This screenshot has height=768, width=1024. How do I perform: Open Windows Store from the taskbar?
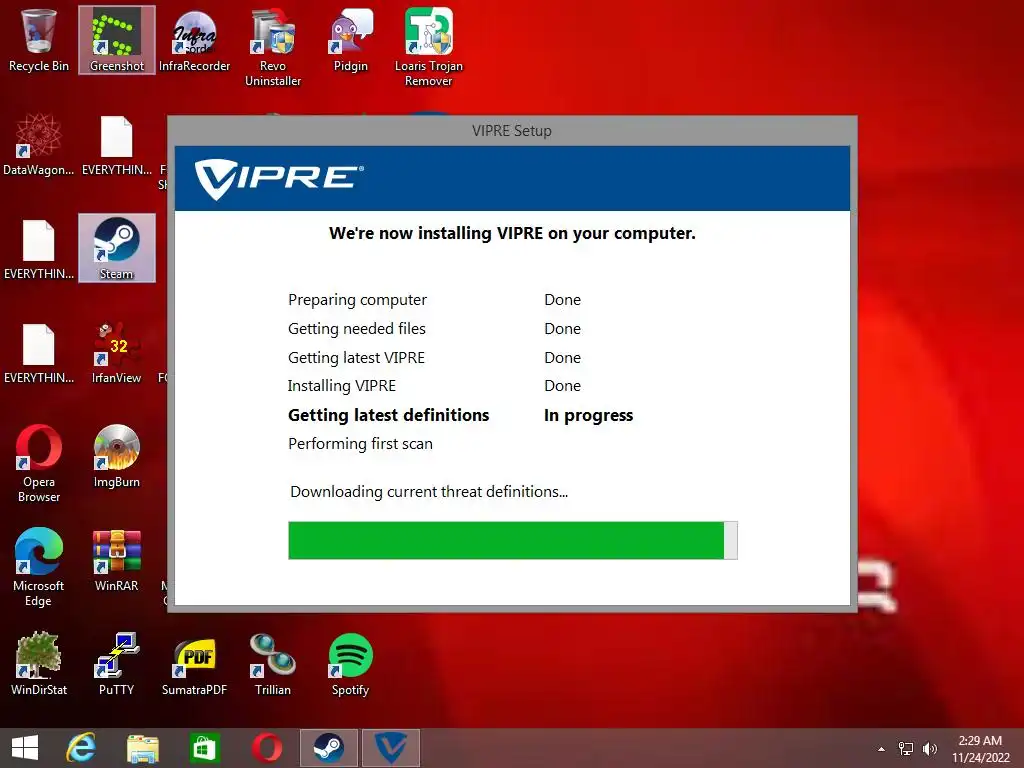204,748
